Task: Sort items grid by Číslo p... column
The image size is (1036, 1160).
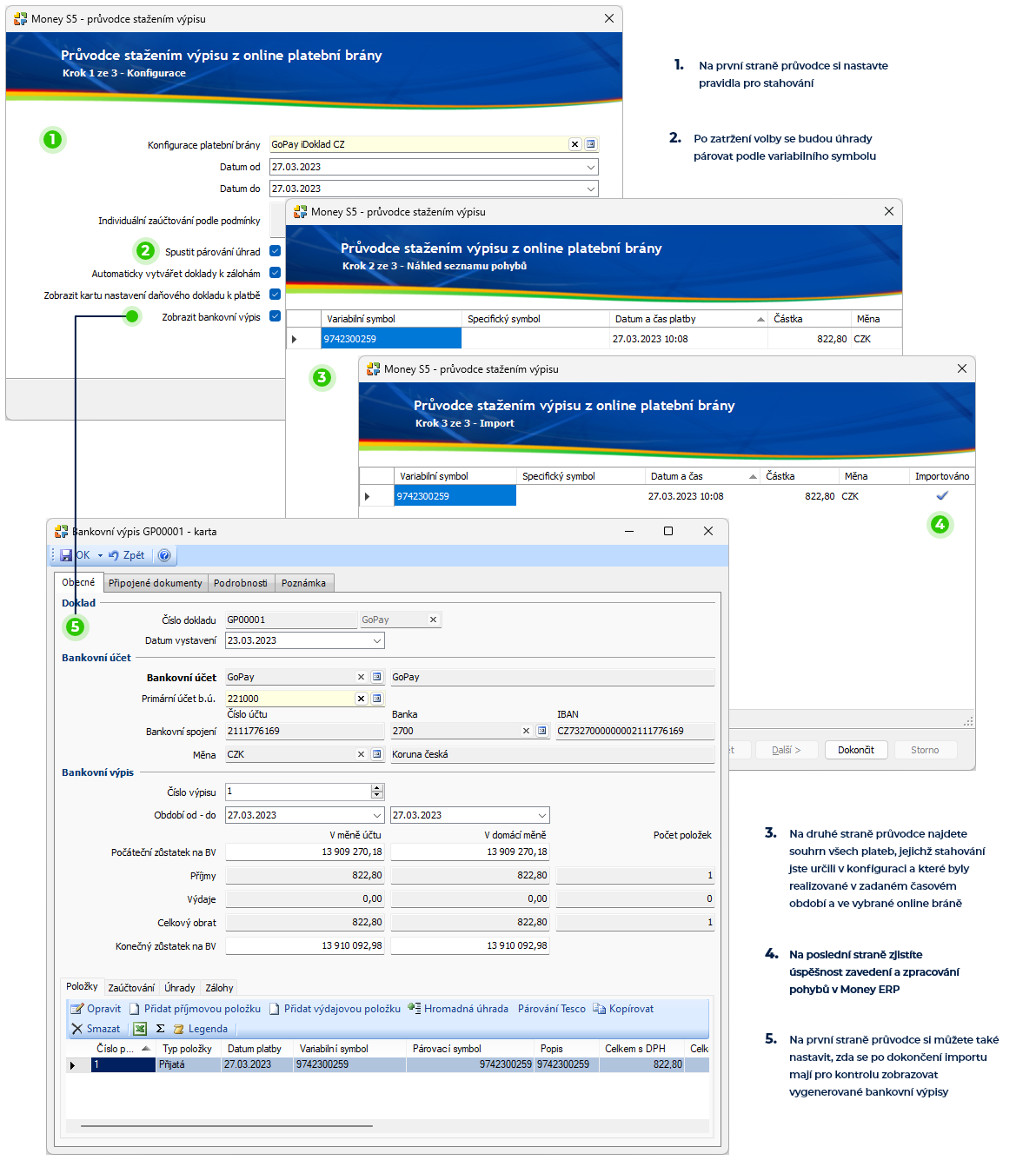Action: click(123, 1049)
